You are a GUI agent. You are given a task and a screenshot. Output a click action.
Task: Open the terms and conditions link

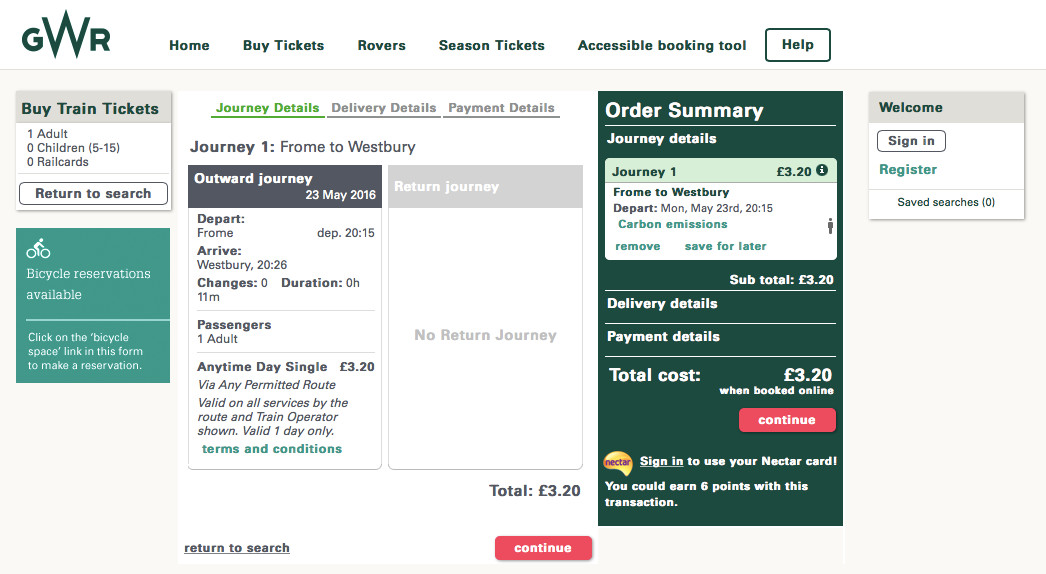coord(272,449)
